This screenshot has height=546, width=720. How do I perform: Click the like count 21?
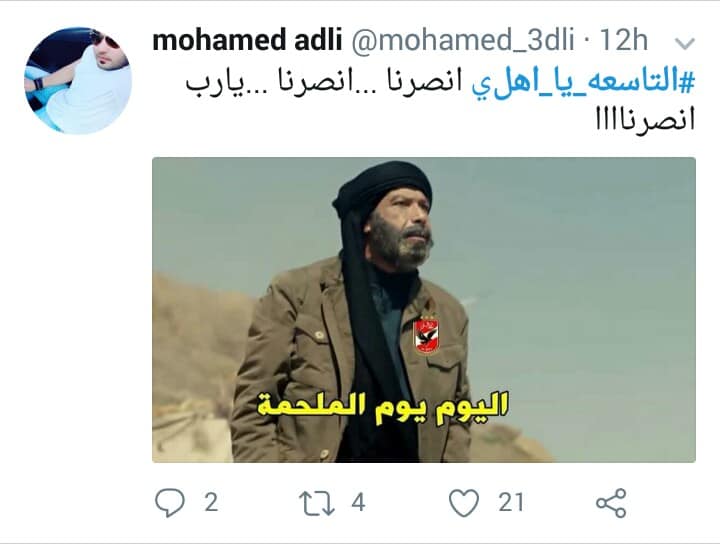tap(511, 502)
